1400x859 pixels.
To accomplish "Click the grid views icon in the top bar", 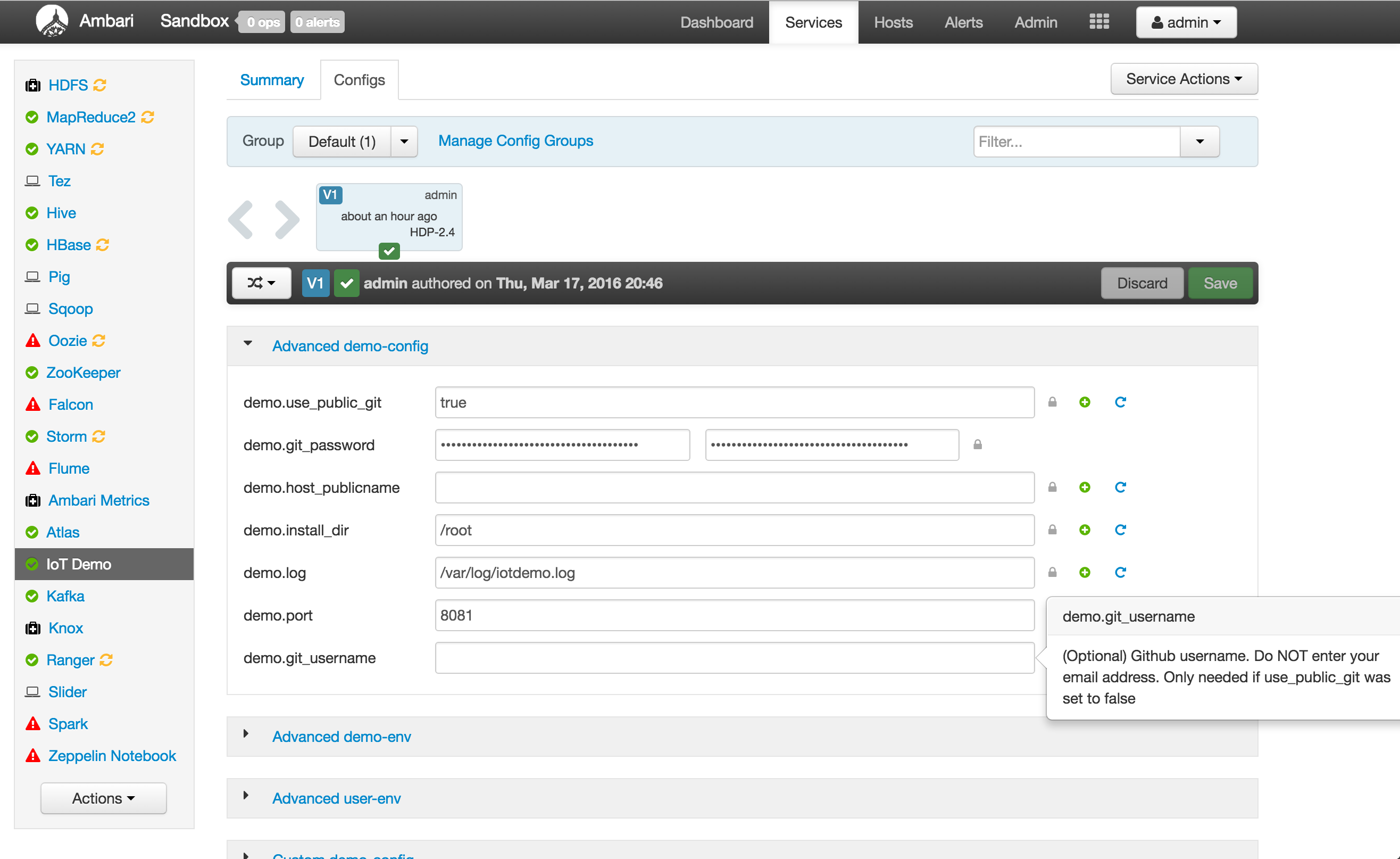I will 1098,22.
